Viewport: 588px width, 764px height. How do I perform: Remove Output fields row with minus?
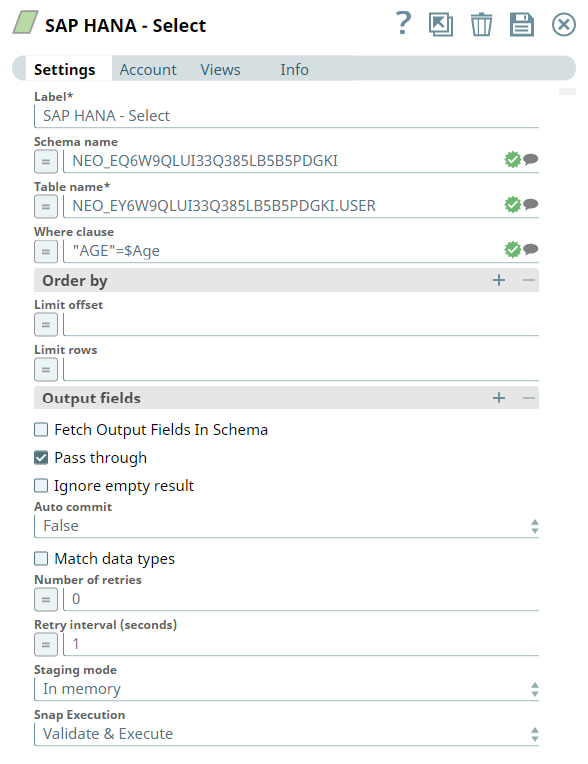[529, 398]
